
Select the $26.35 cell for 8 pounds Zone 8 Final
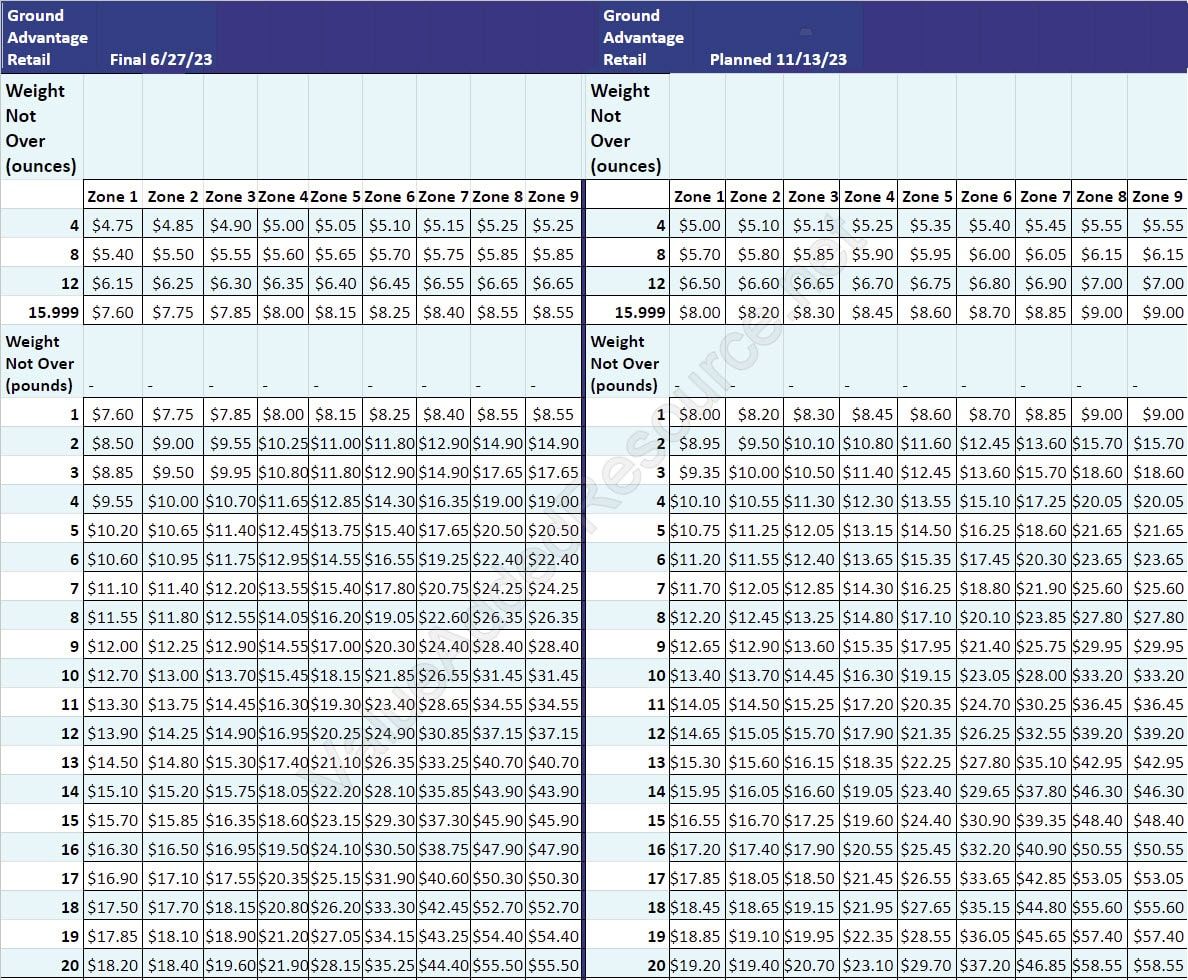497,617
